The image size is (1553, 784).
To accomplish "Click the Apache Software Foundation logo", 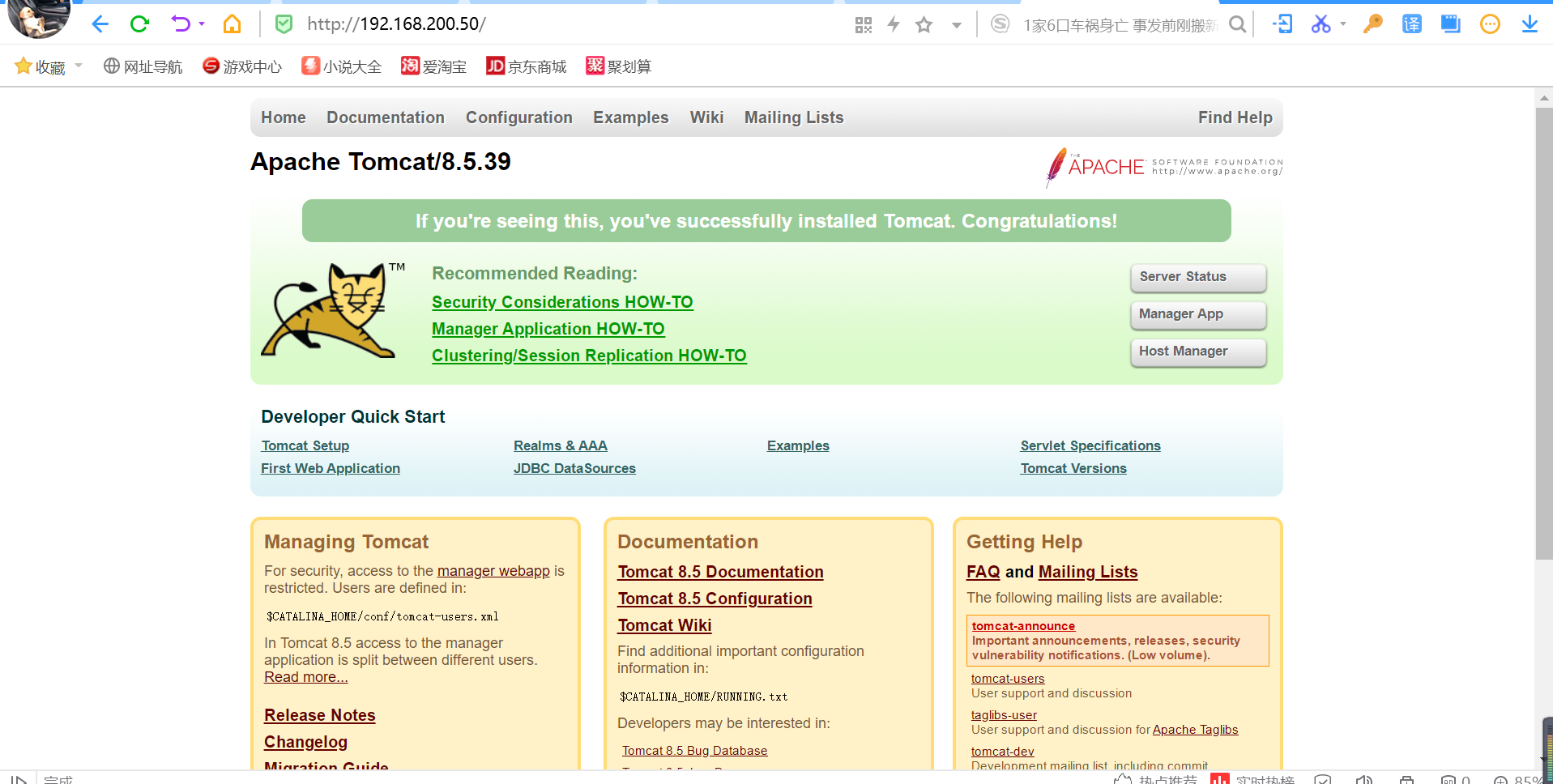I will coord(1164,167).
